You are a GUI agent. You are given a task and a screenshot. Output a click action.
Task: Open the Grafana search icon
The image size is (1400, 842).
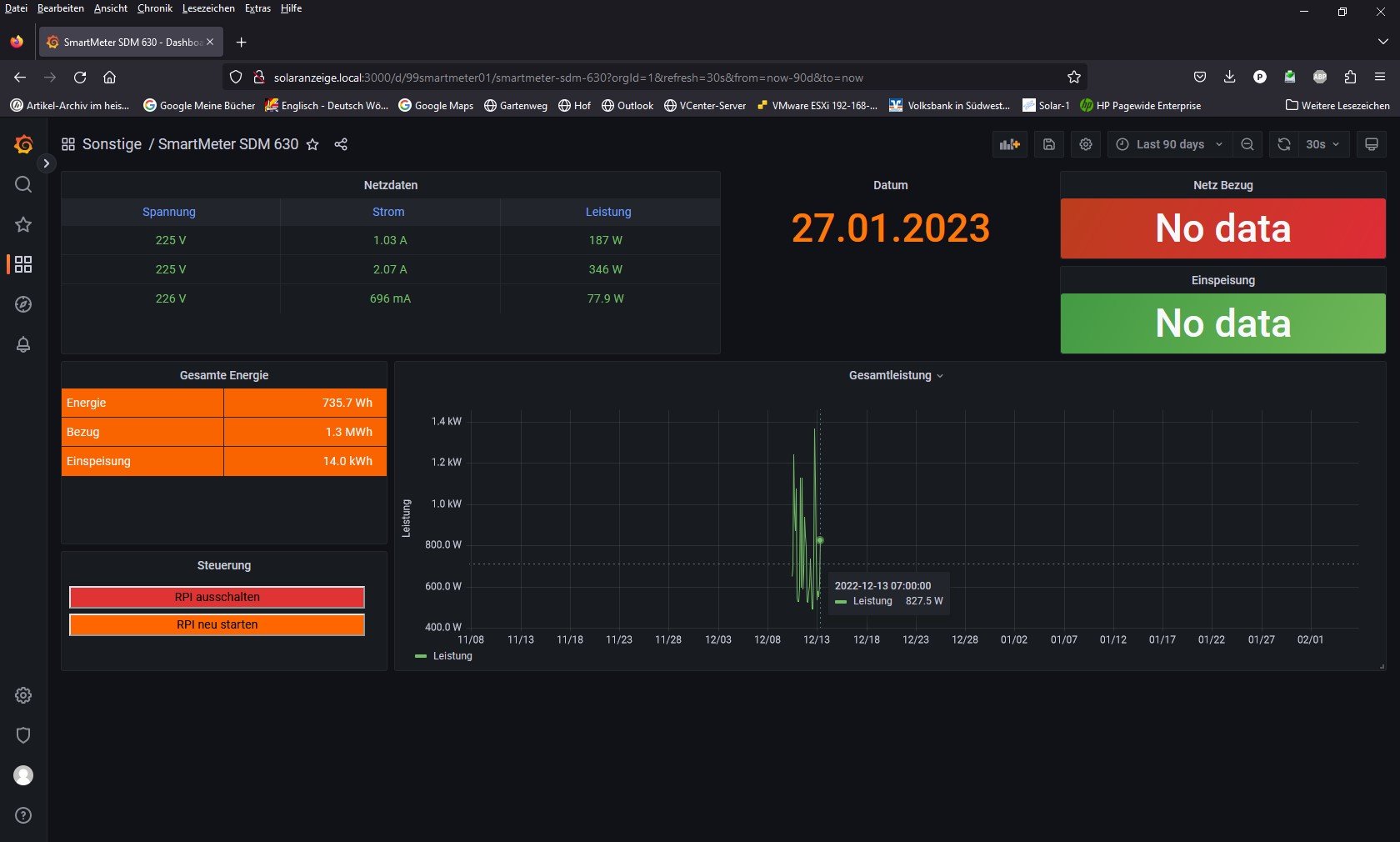click(x=23, y=184)
